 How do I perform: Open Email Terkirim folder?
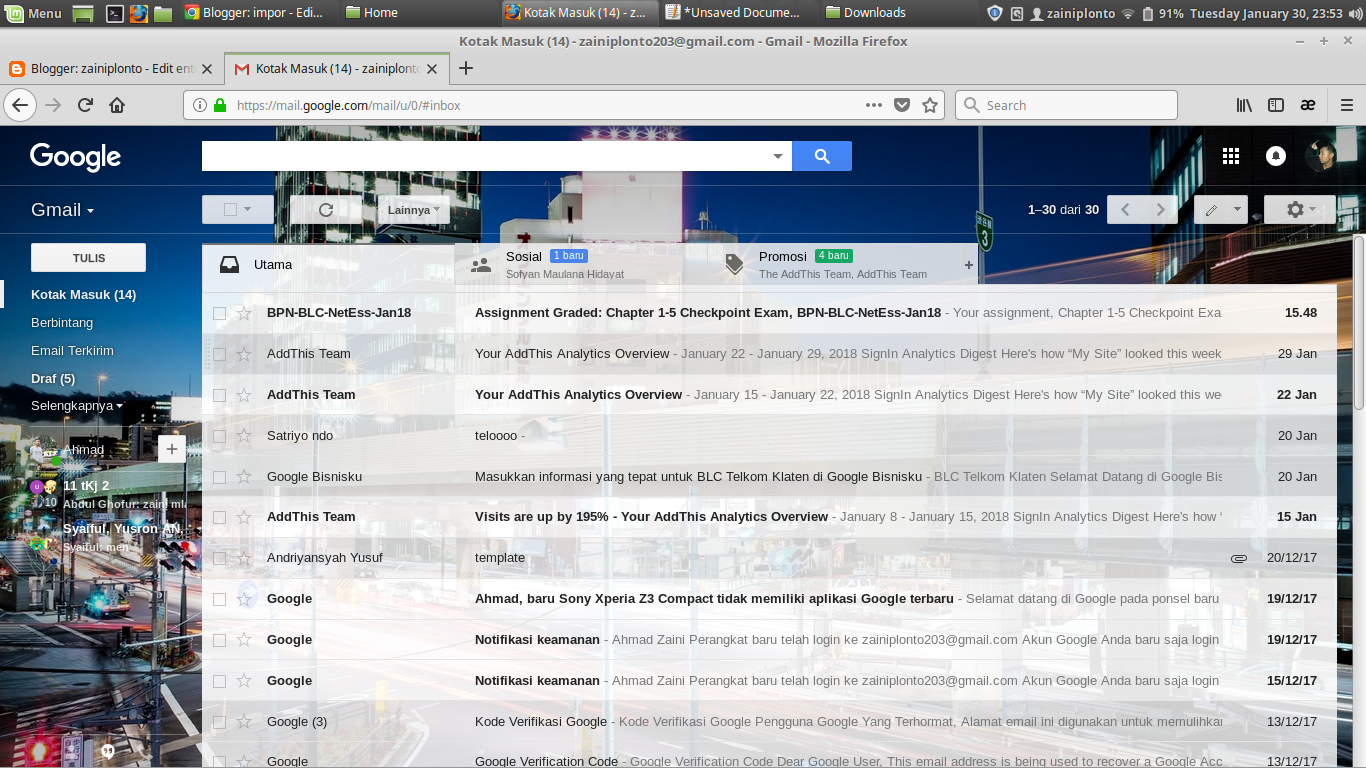pyautogui.click(x=72, y=351)
